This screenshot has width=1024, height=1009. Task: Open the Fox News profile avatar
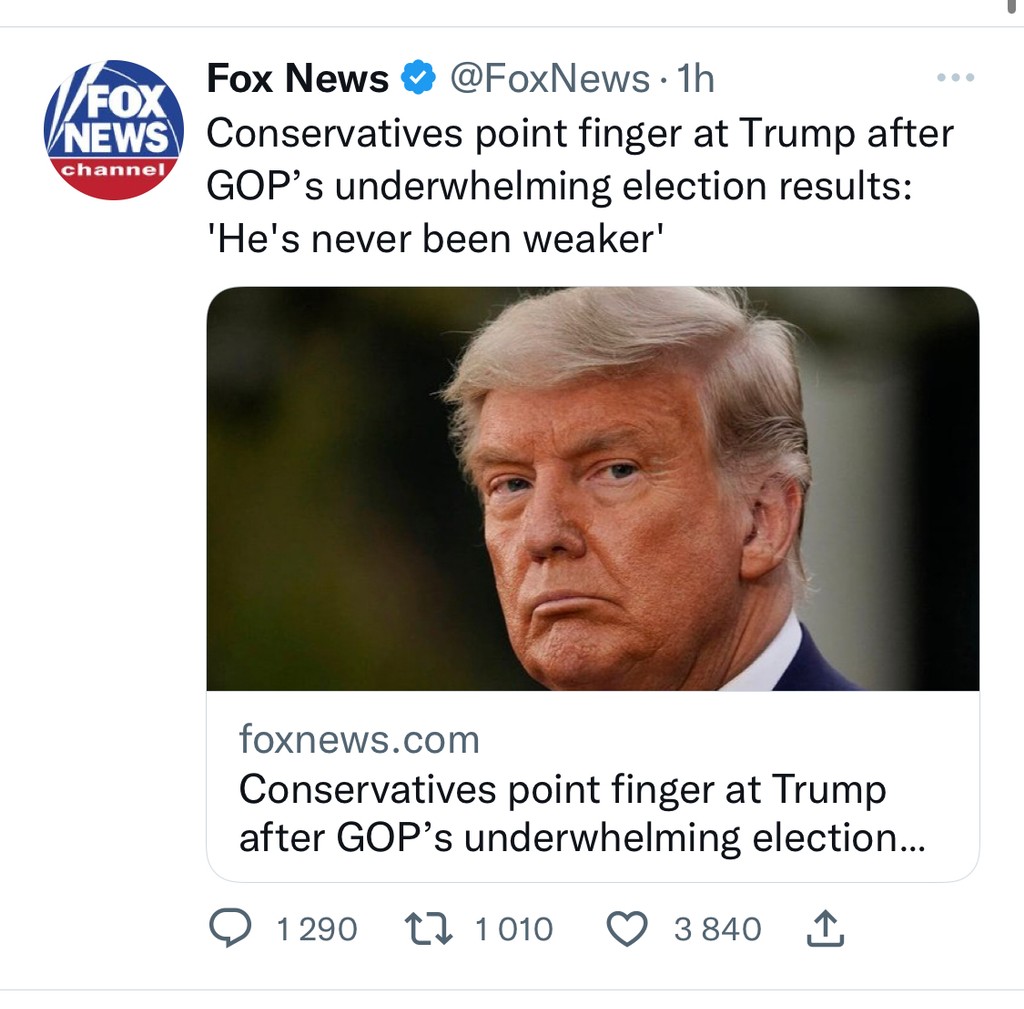113,128
